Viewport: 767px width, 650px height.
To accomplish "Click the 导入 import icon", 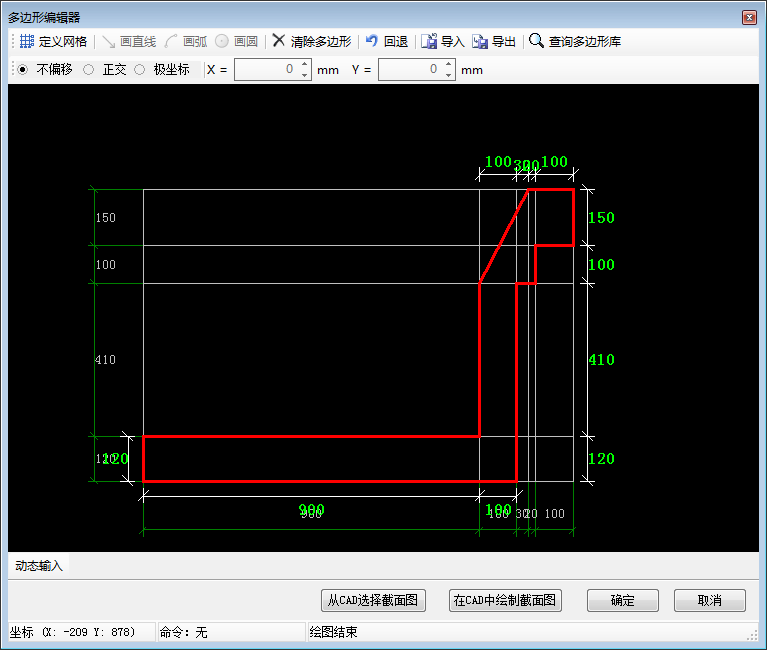I will pyautogui.click(x=429, y=42).
